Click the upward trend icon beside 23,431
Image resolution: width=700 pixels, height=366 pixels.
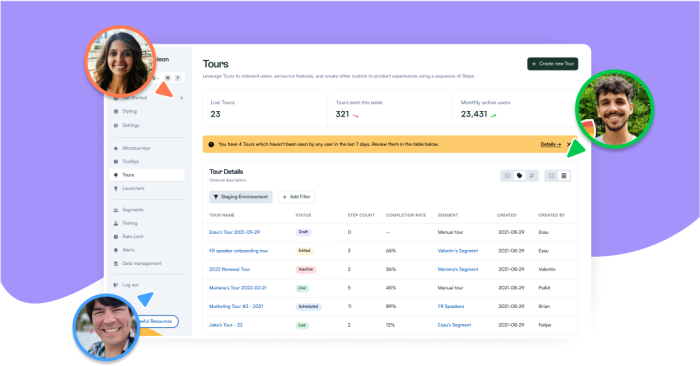(493, 116)
